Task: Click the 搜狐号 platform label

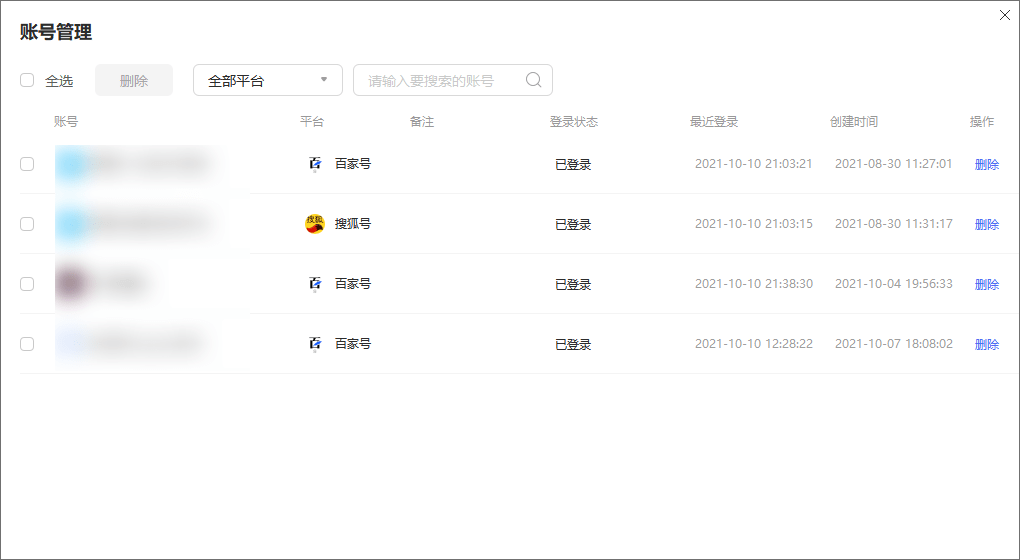Action: (353, 224)
